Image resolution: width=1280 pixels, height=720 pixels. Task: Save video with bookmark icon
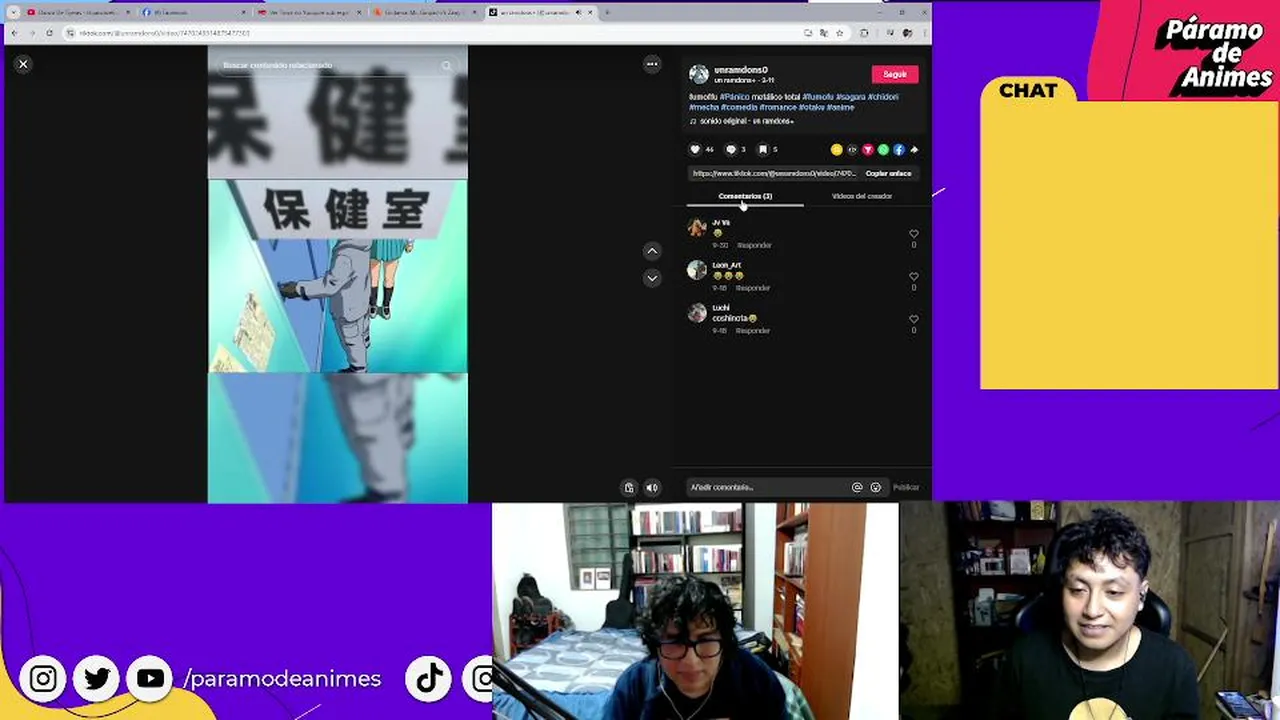763,150
